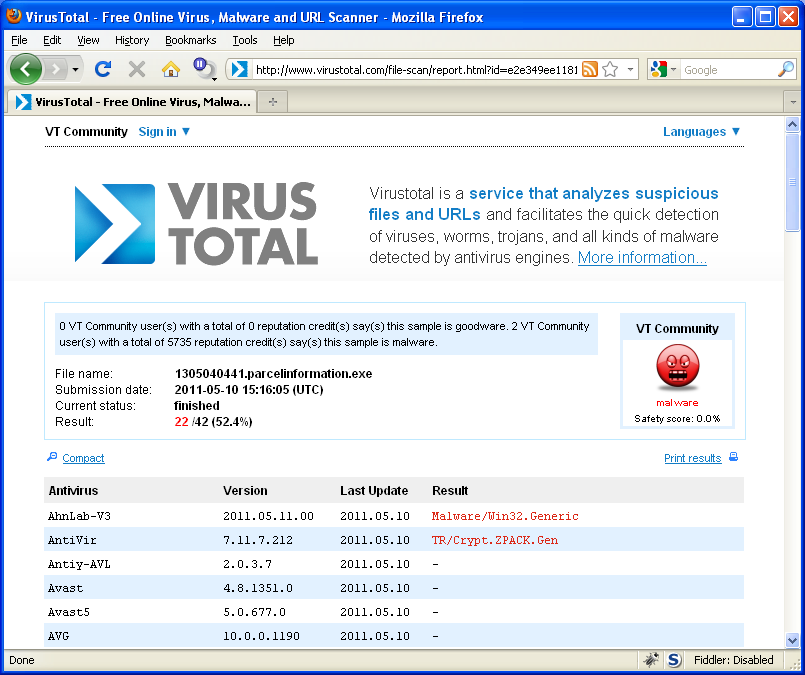This screenshot has width=805, height=675.
Task: Open the Bookmarks menu
Action: tap(190, 40)
